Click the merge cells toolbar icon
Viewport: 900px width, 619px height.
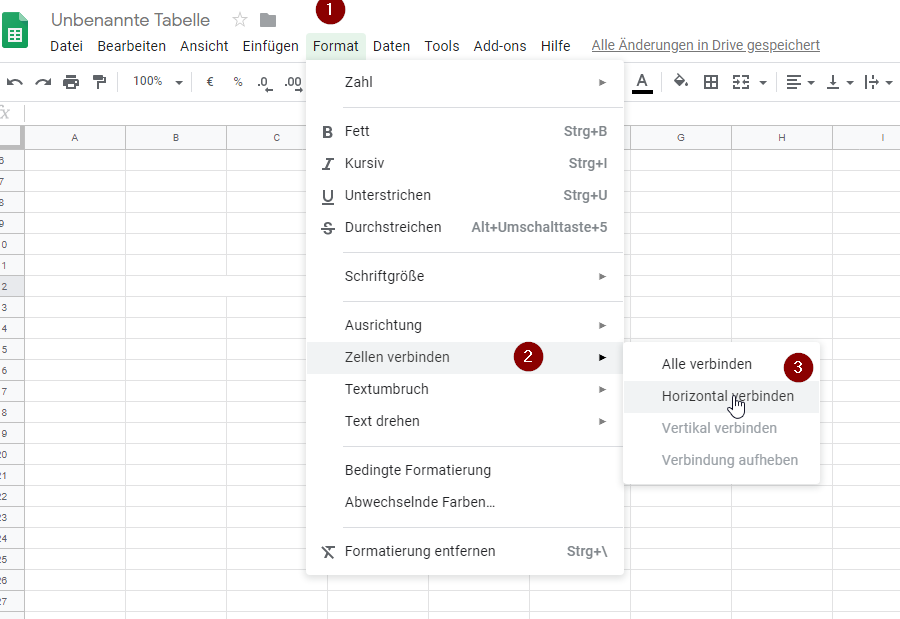741,82
